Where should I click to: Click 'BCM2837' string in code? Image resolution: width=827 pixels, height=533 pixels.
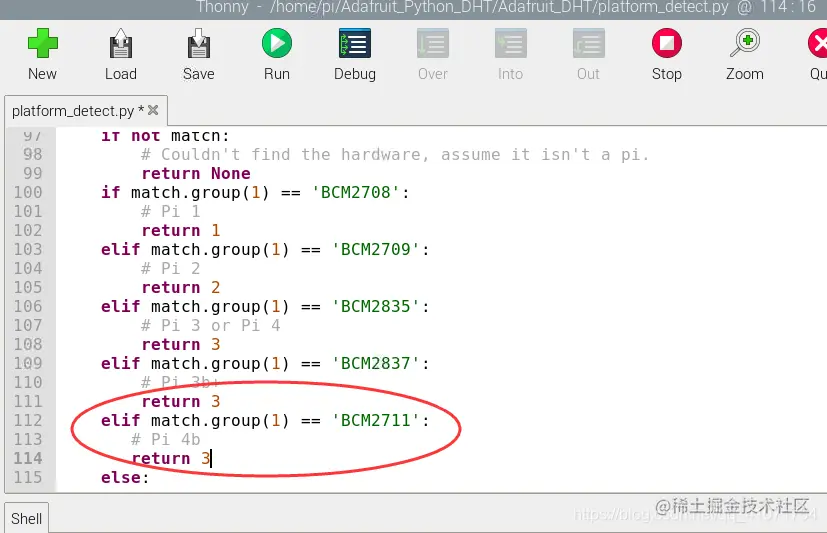(376, 363)
